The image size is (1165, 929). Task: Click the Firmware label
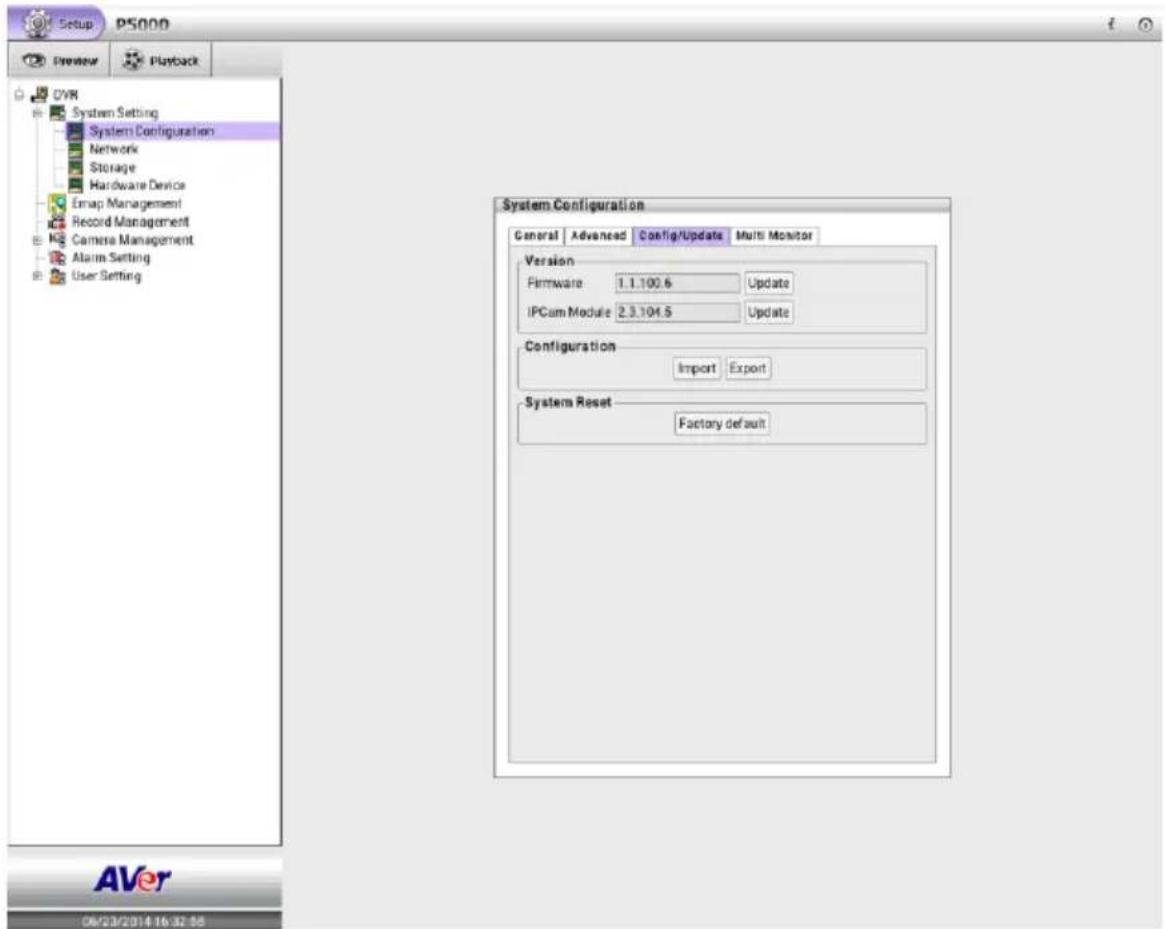coord(555,283)
